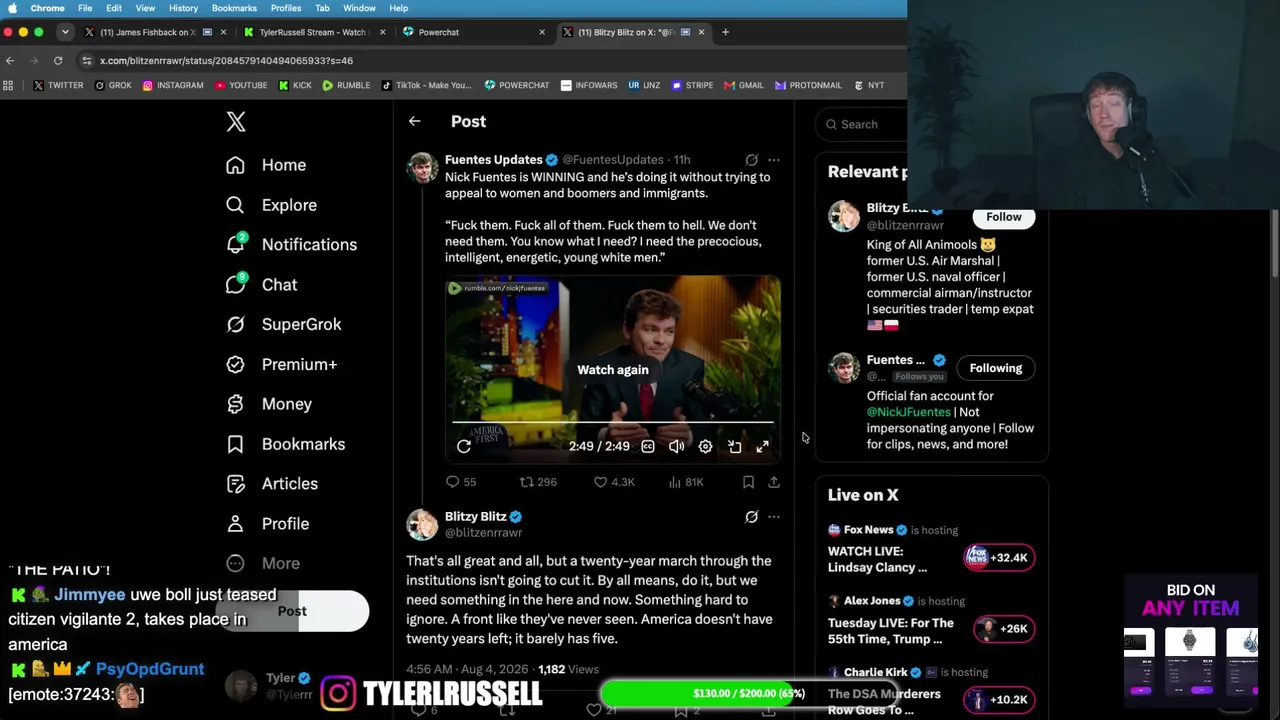This screenshot has width=1280, height=720.
Task: Open Notifications in the sidebar
Action: click(291, 244)
